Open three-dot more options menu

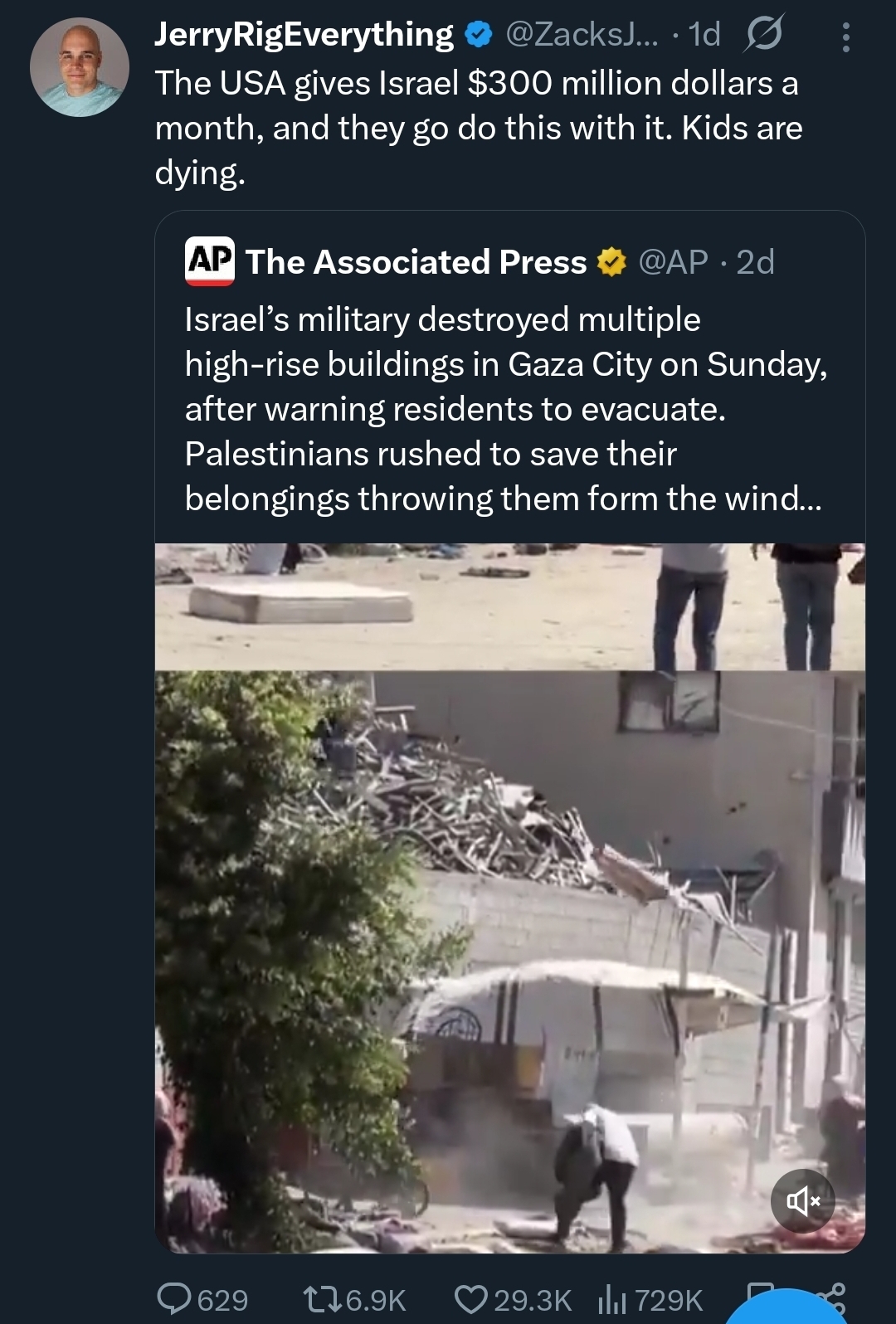click(x=845, y=37)
